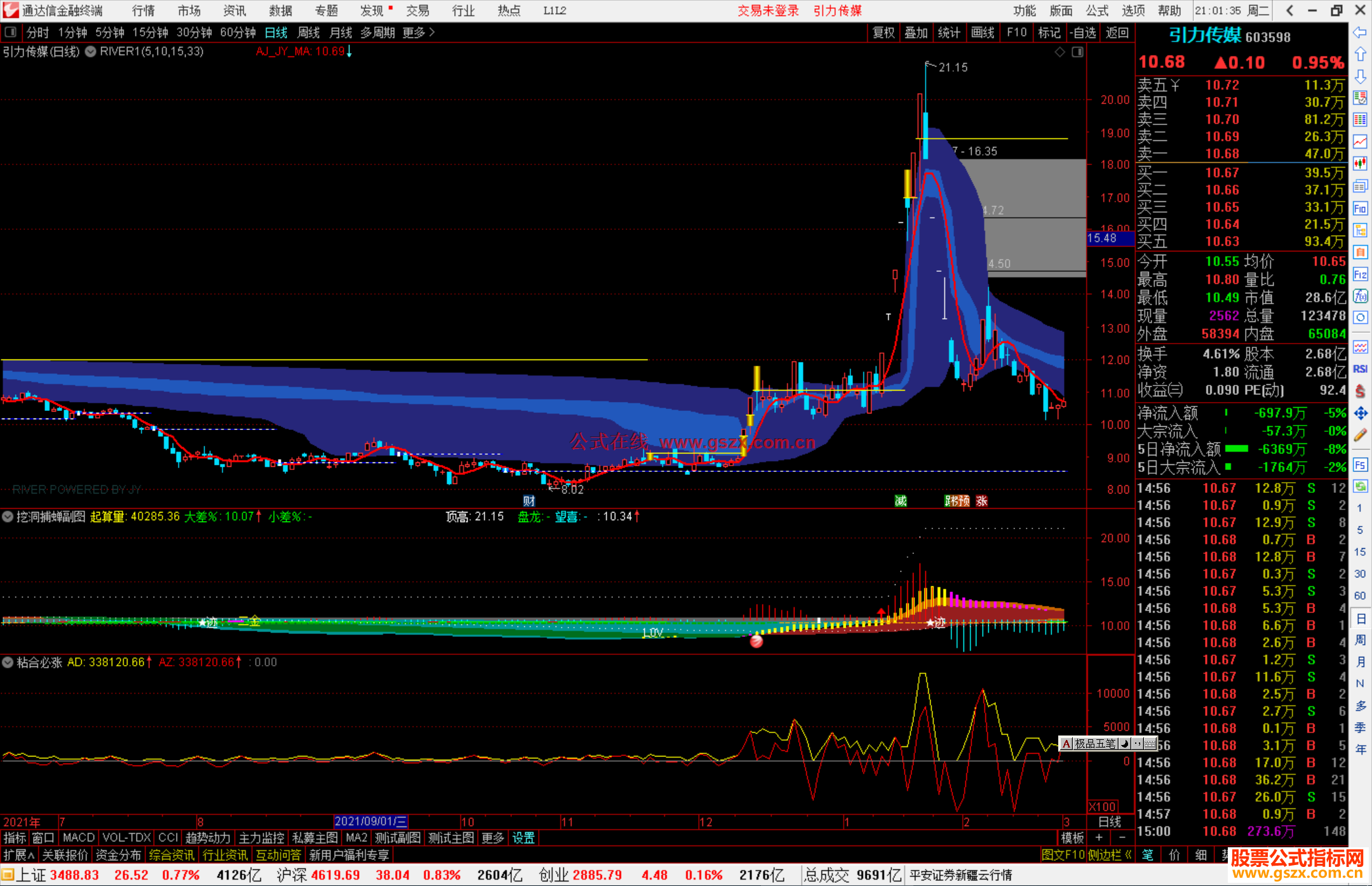Open the 行情 menu
1372x886 pixels.
143,11
